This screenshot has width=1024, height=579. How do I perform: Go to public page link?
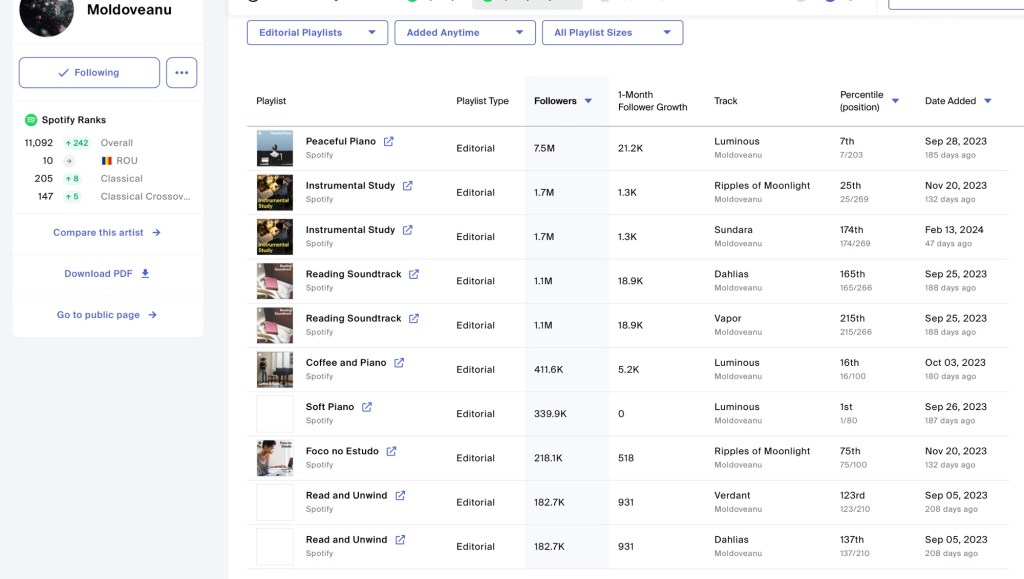[107, 314]
